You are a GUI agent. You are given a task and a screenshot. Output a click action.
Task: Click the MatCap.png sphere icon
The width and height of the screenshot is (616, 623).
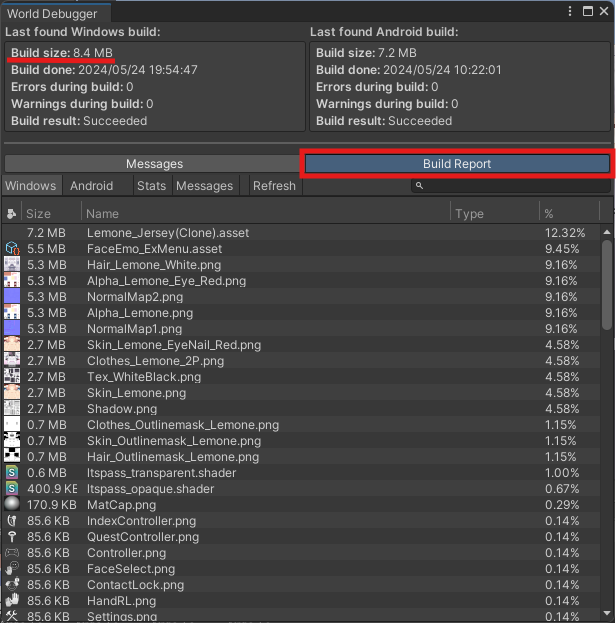pos(12,504)
